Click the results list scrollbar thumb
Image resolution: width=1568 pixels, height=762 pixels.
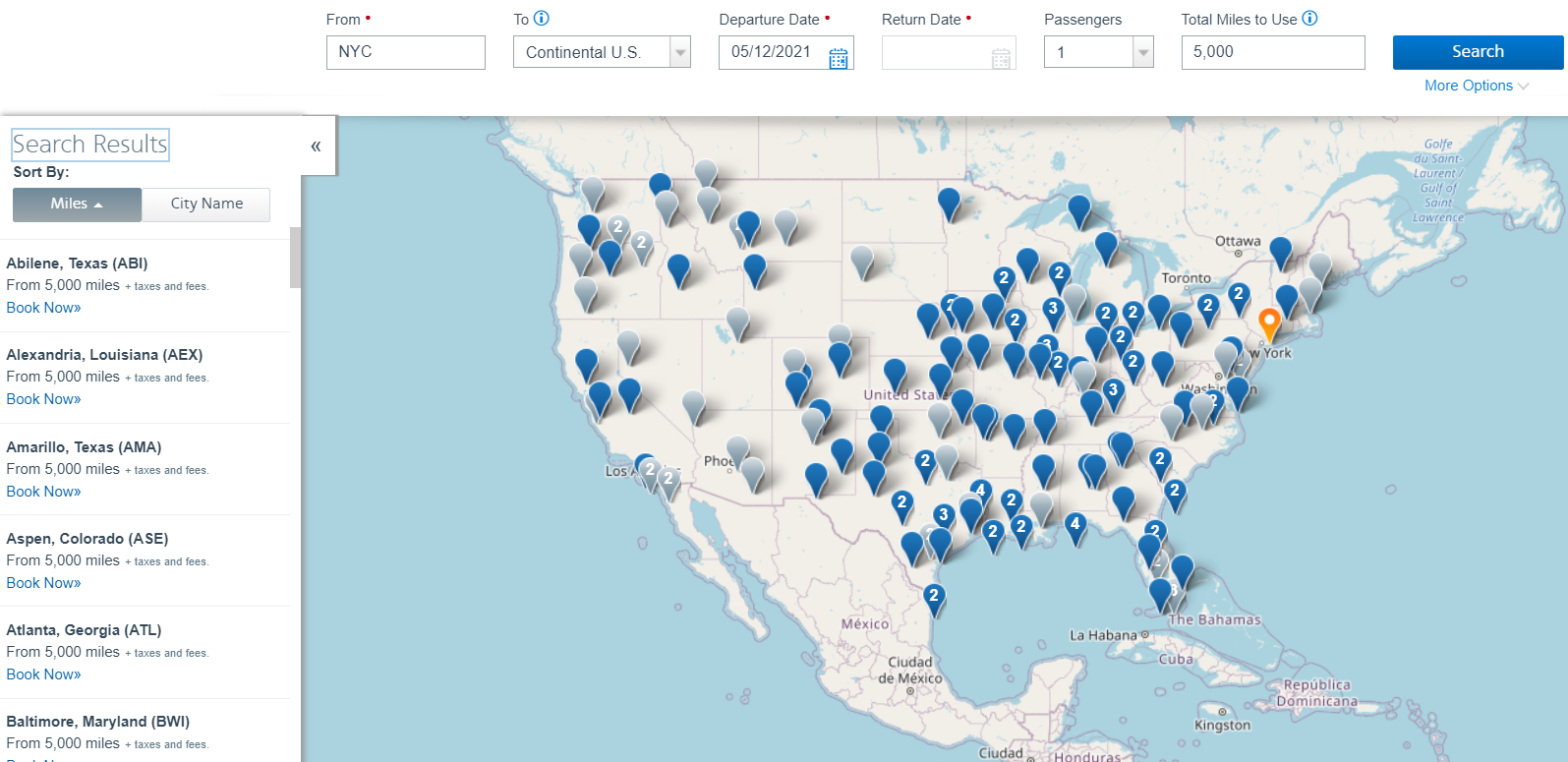295,258
